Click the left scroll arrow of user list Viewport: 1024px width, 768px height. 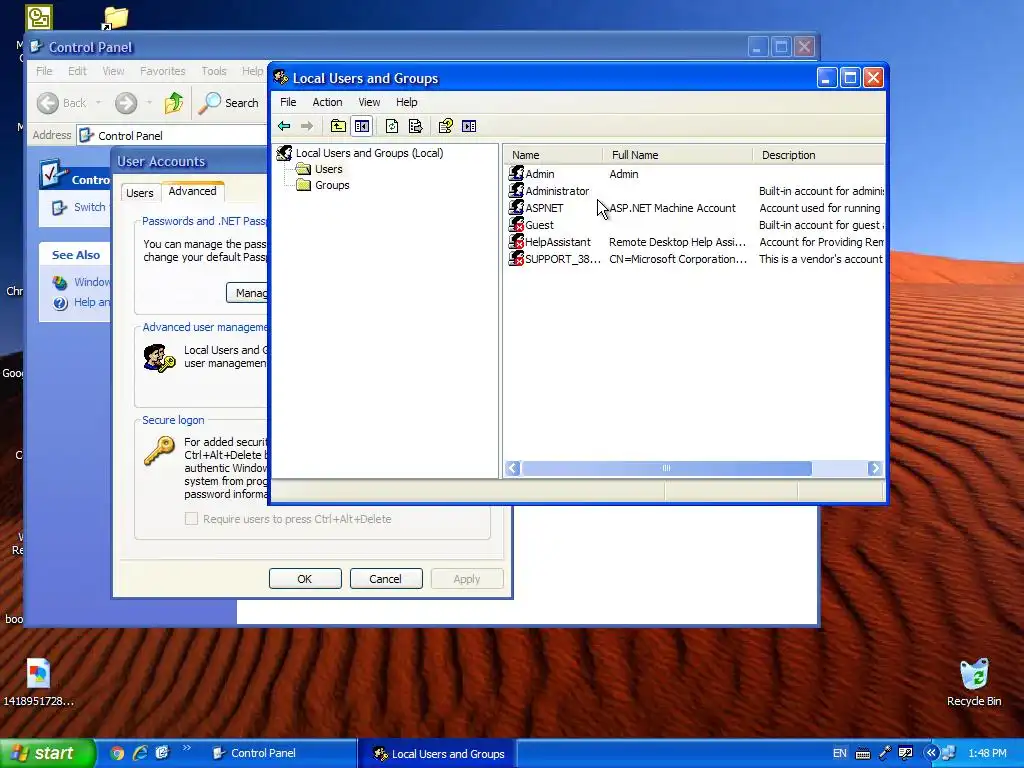pos(513,468)
